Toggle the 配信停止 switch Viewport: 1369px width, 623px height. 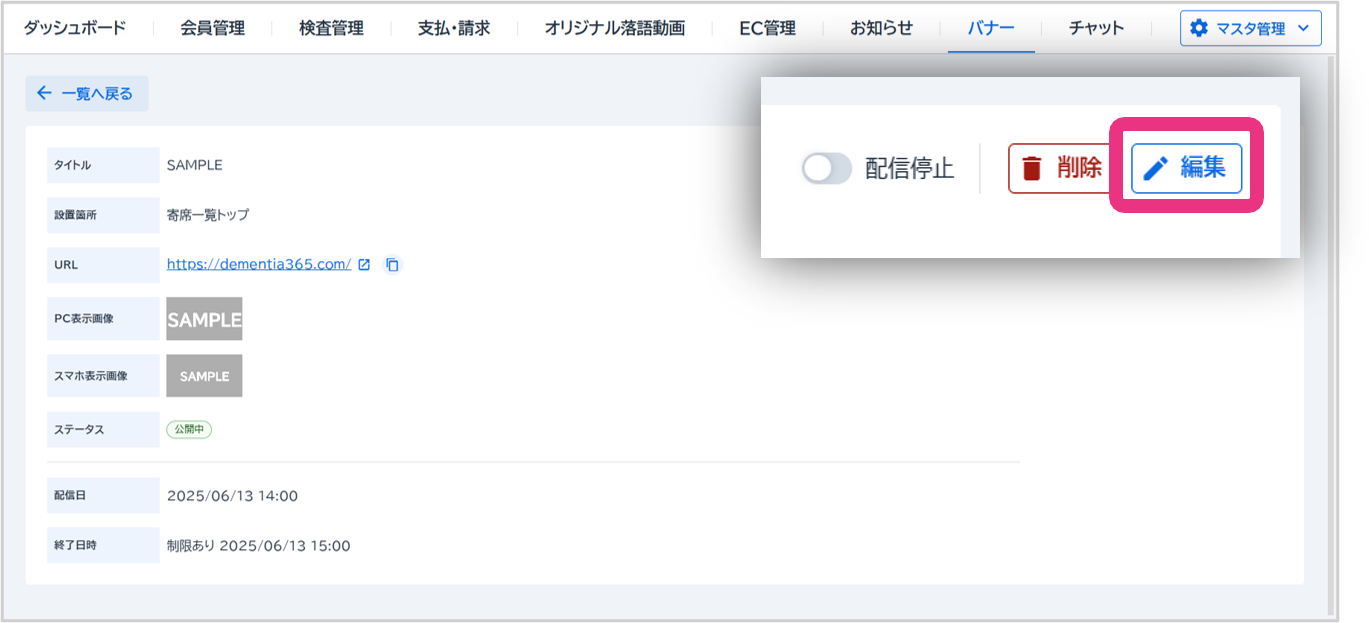pos(826,168)
